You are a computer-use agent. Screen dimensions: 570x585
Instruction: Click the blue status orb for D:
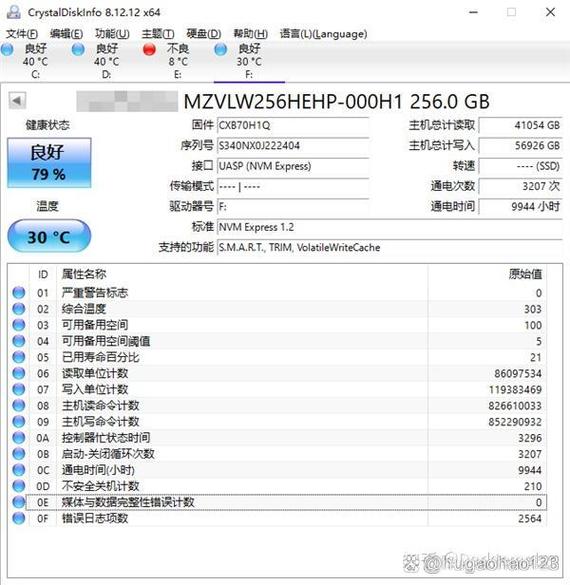(78, 49)
